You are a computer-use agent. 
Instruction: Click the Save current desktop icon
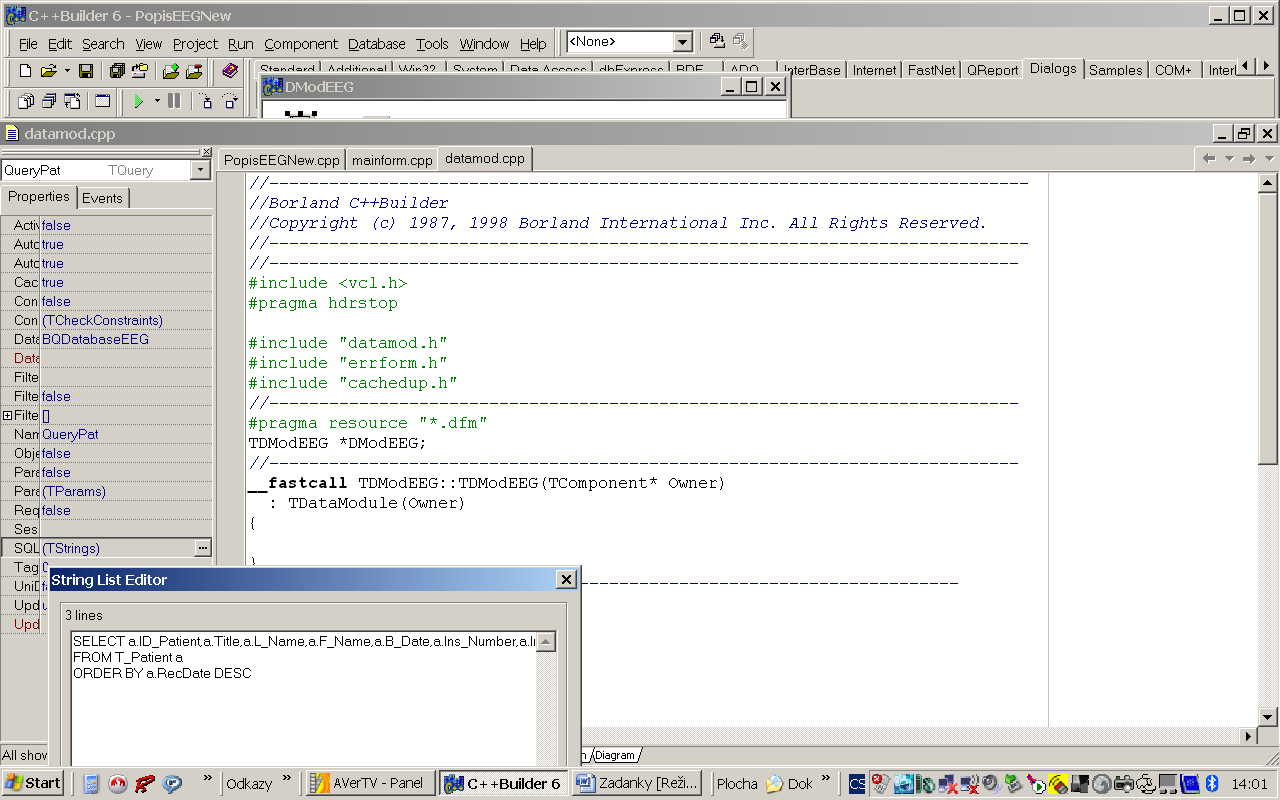click(717, 41)
